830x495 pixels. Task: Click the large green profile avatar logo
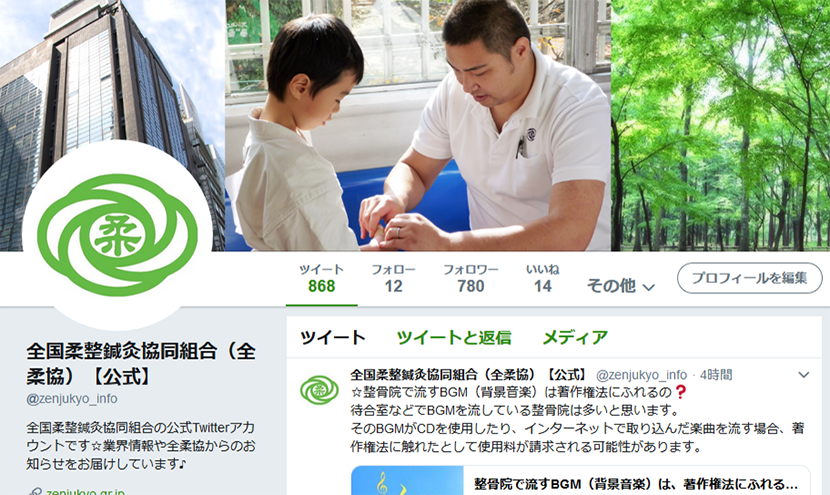click(x=118, y=235)
